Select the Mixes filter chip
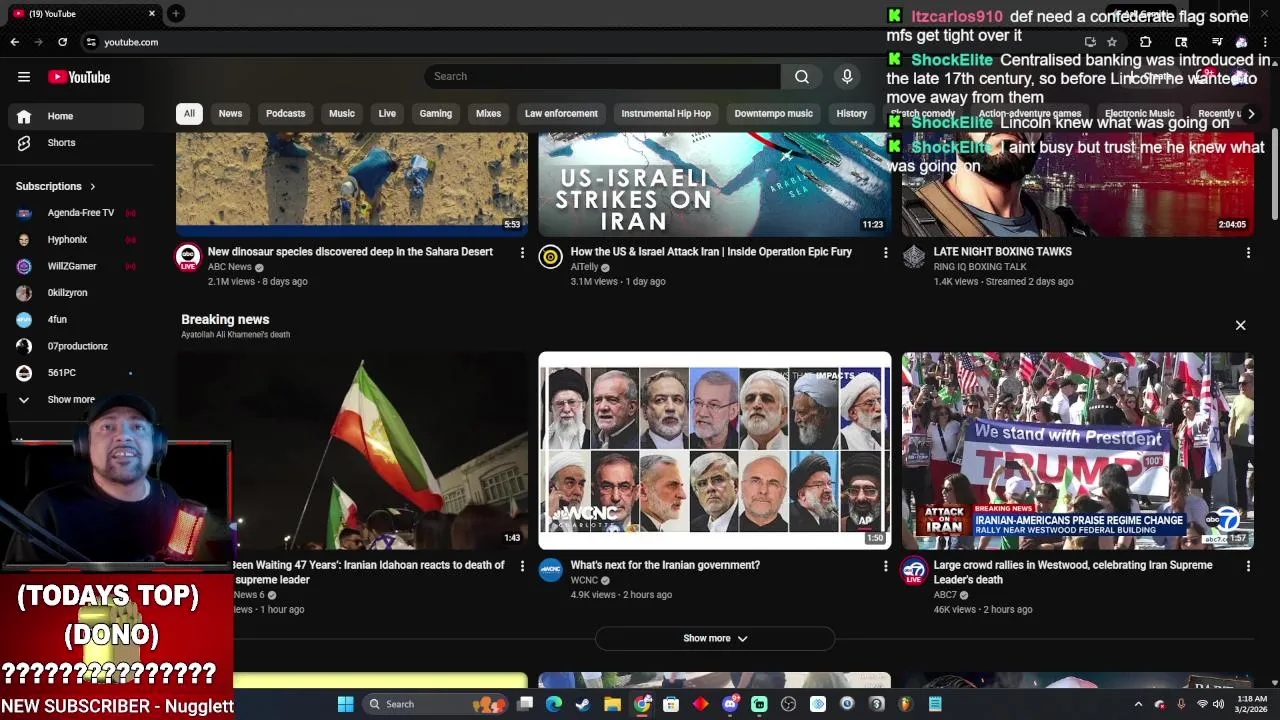 [x=489, y=113]
